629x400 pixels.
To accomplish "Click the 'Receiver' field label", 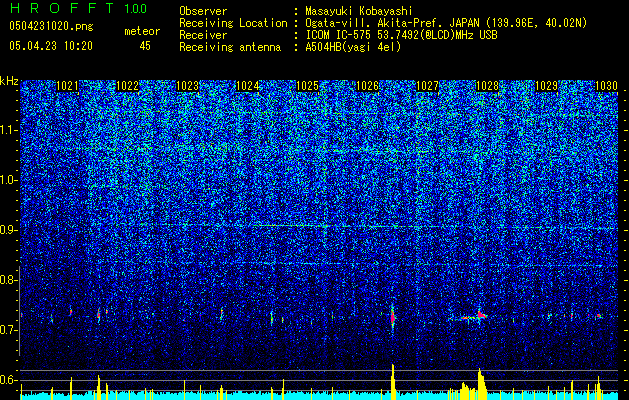I will click(x=203, y=35).
